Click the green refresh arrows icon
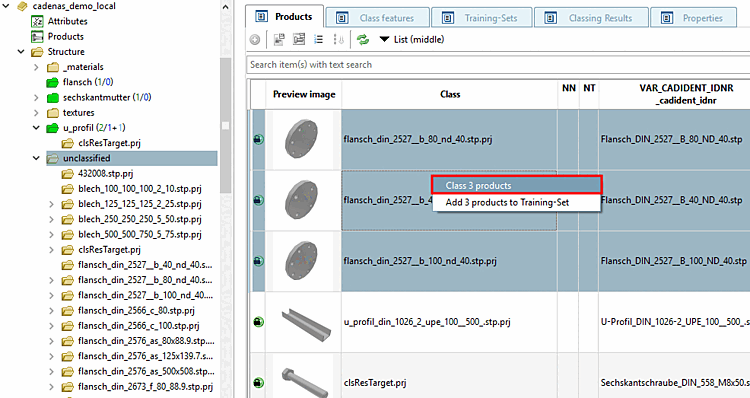This screenshot has height=398, width=750. [x=363, y=39]
